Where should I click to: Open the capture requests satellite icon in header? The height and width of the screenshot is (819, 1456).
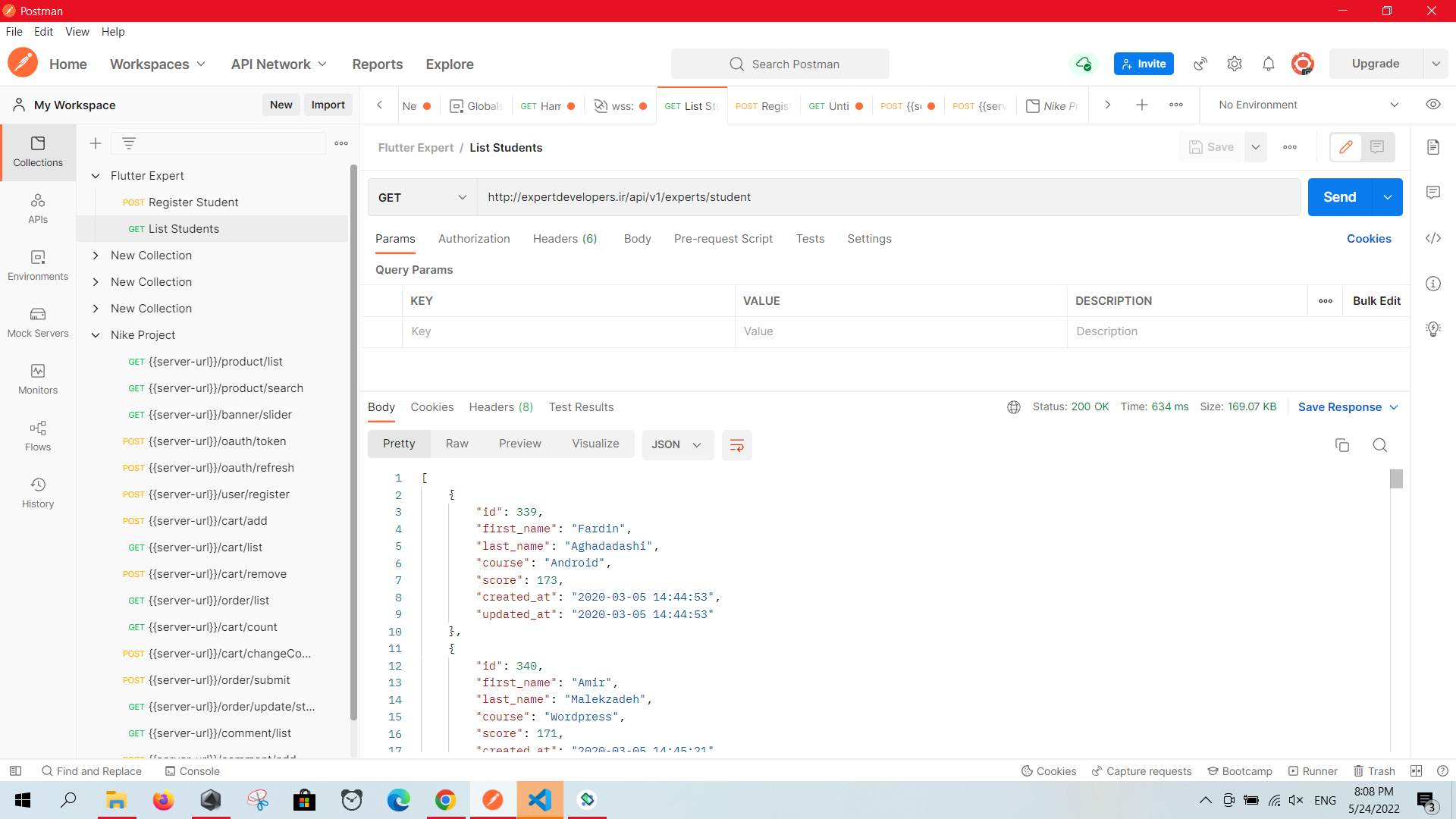[1200, 64]
